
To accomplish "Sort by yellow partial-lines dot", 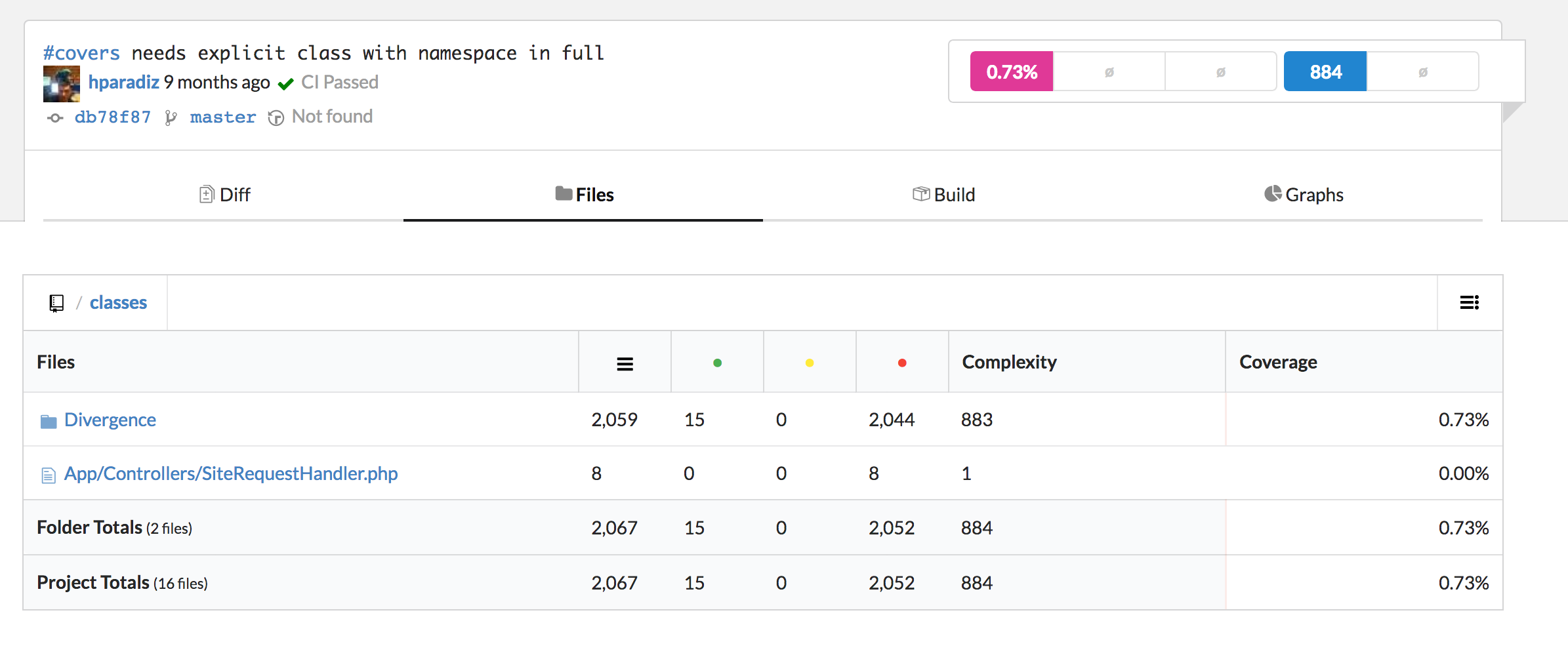I will (x=810, y=363).
